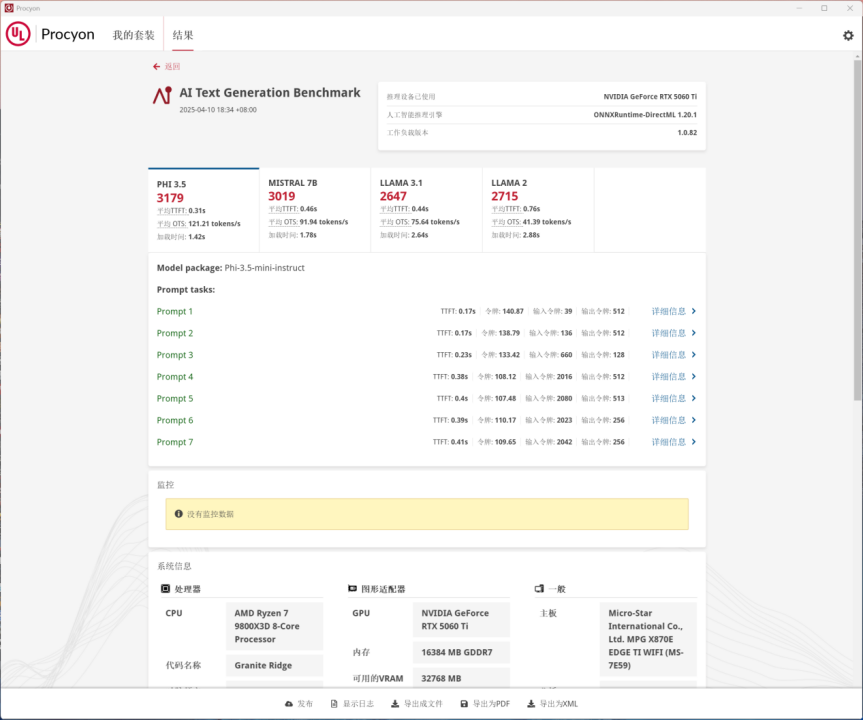Select the LLAMA 3.1 score tab
The image size is (863, 720).
[x=427, y=210]
